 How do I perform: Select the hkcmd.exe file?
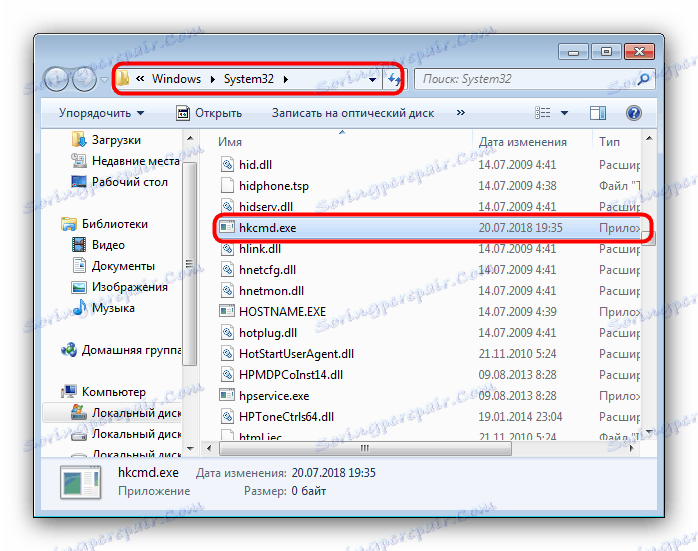click(x=430, y=228)
